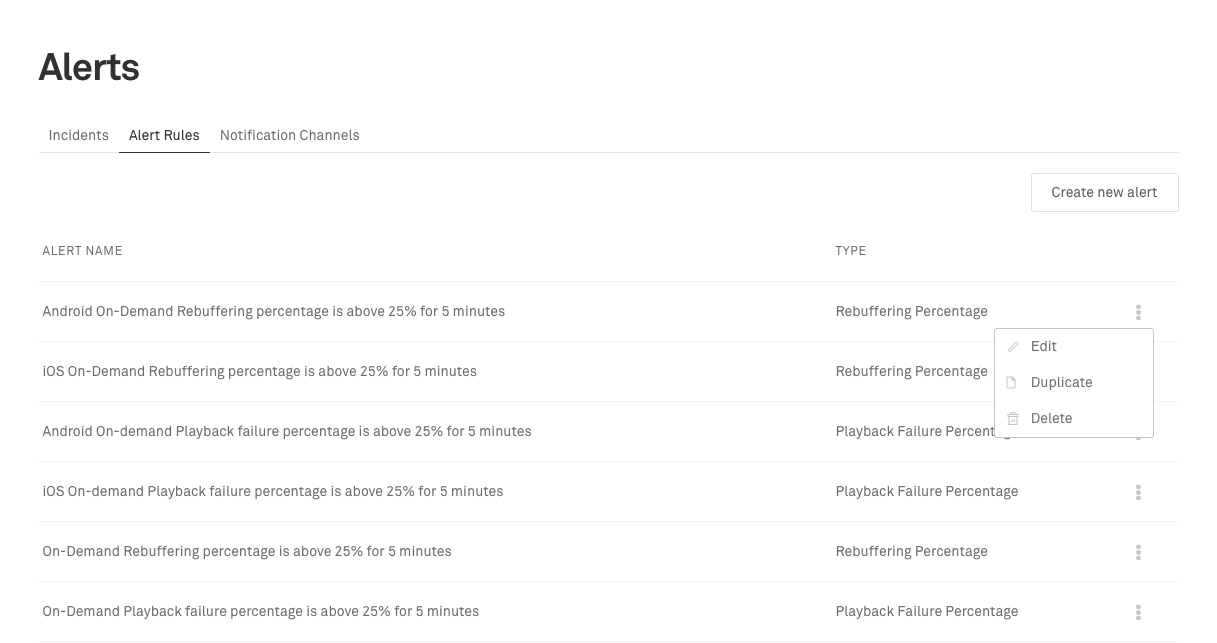Click the trash icon next to Delete

(x=1013, y=419)
